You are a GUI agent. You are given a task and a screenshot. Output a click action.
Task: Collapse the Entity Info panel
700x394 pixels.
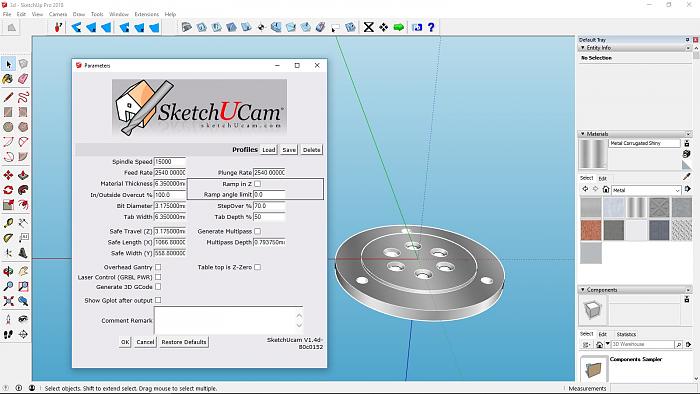[583, 48]
